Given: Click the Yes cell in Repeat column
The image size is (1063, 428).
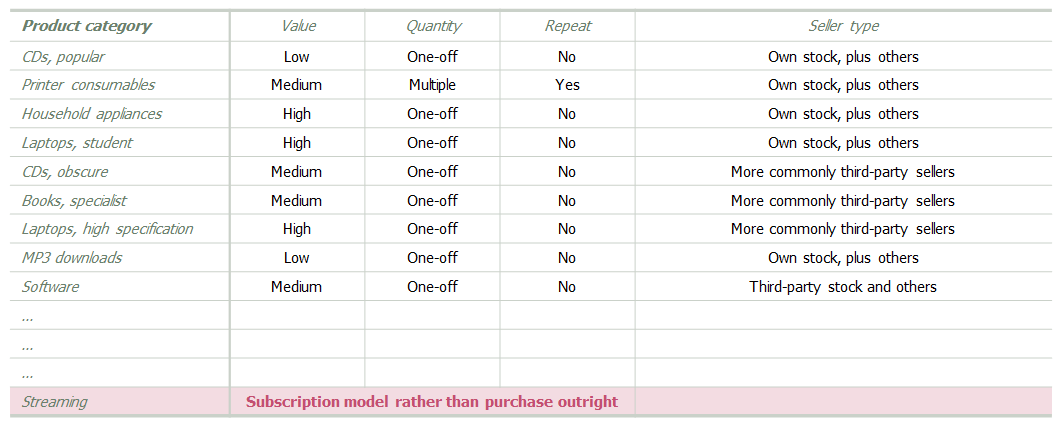Looking at the screenshot, I should click(567, 85).
